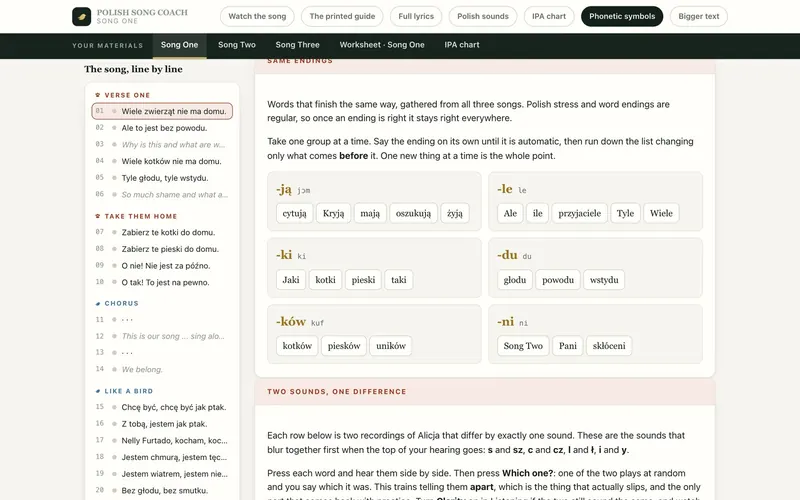Select line 06 So much shame and what
Screen dimensions: 800x500
tap(162, 194)
